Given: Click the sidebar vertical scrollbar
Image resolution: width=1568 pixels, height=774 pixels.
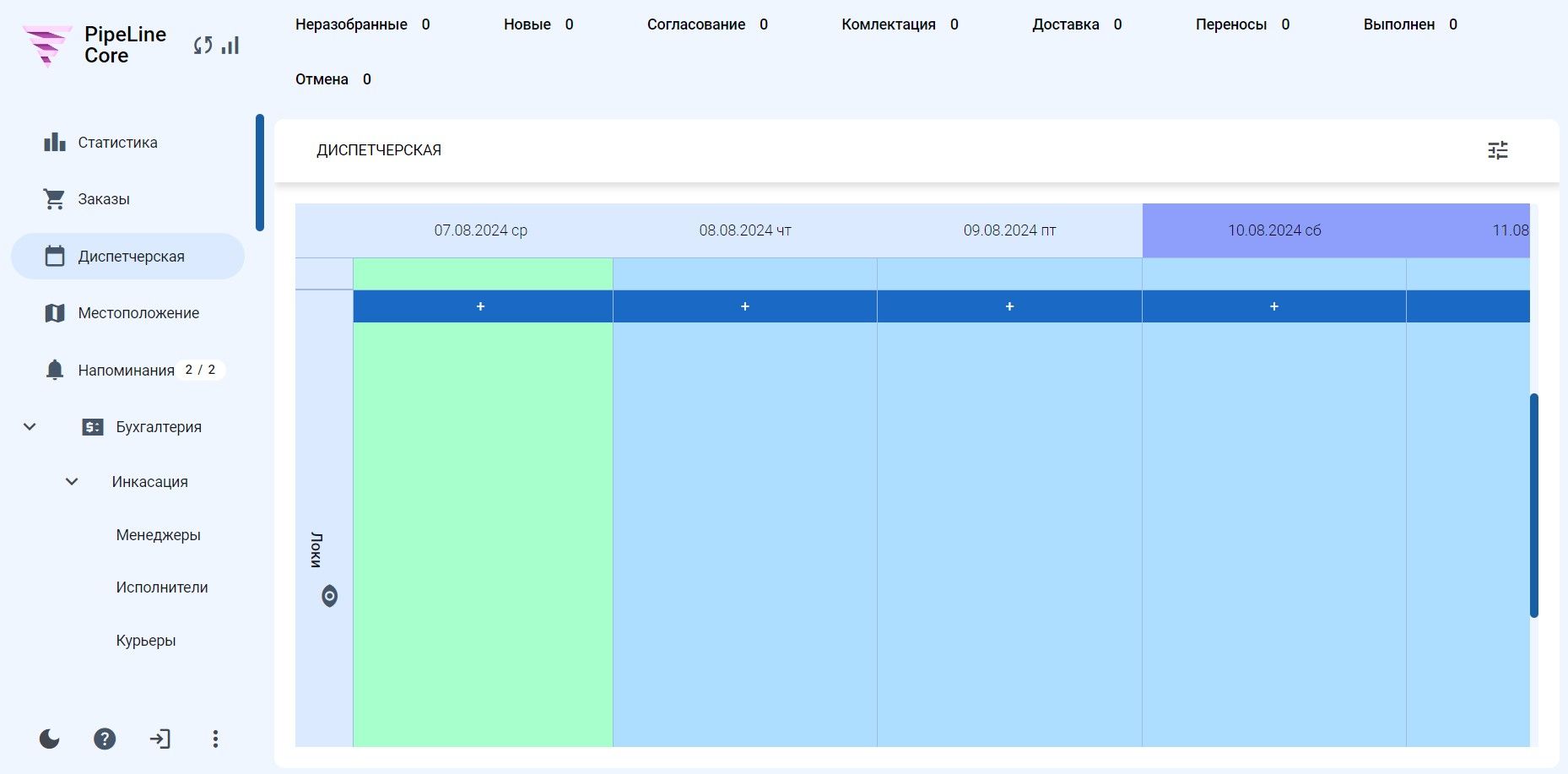Looking at the screenshot, I should click(260, 172).
